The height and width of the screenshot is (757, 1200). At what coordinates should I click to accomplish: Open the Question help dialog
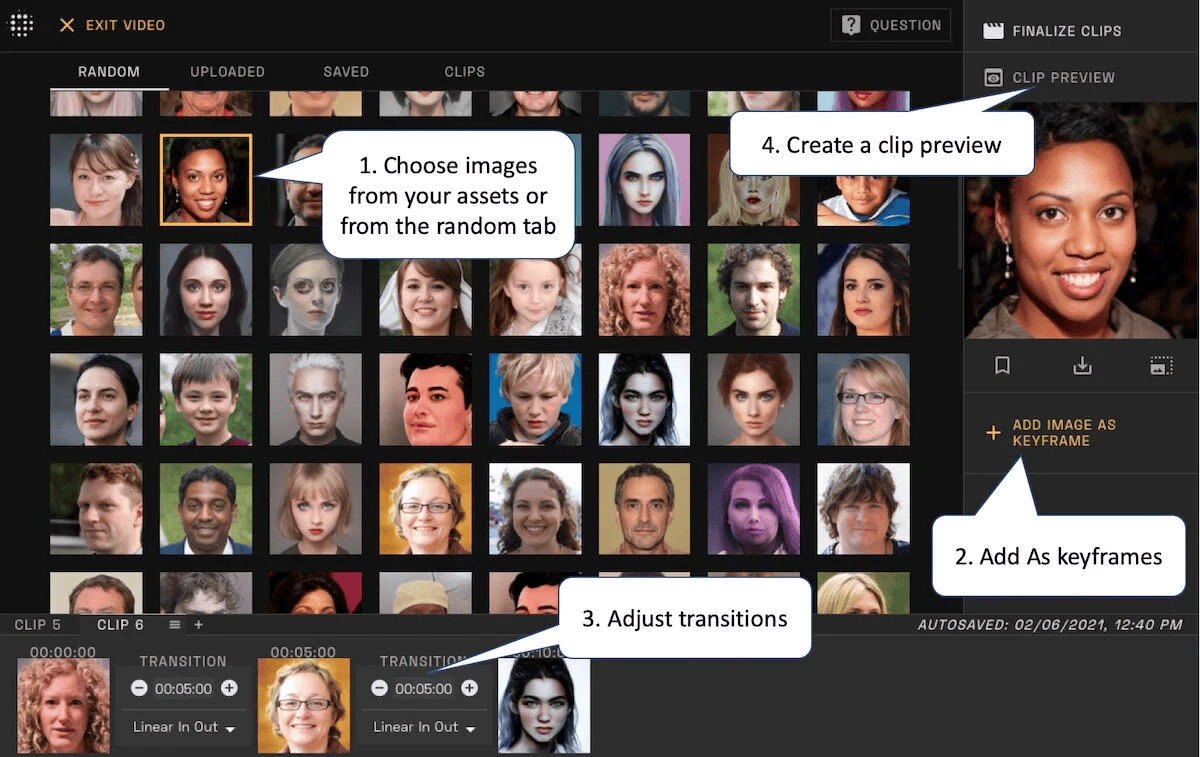click(890, 25)
